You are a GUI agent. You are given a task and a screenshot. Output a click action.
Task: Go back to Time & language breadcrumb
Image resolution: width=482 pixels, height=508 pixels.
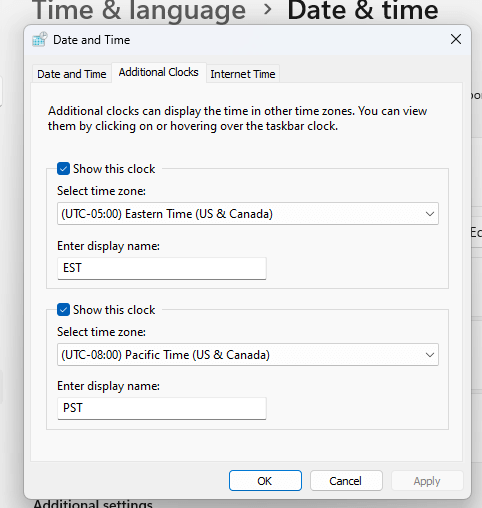point(139,10)
